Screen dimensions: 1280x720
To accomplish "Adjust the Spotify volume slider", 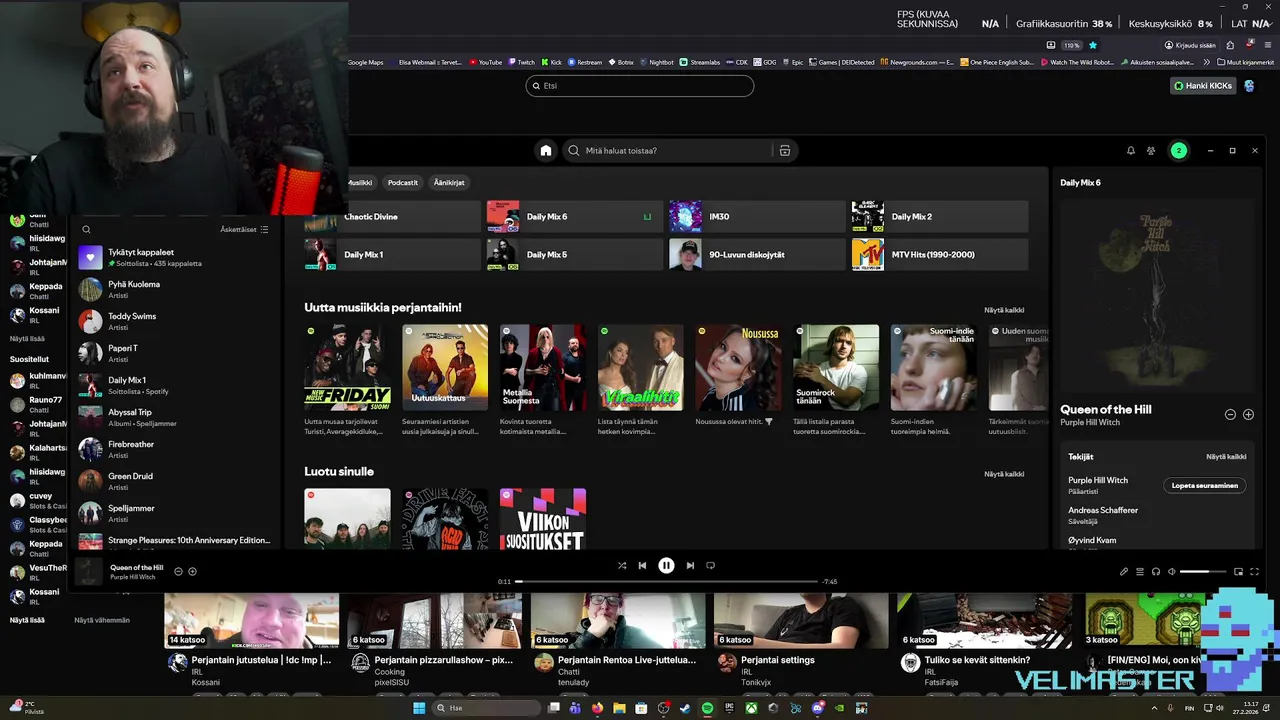I will [1203, 572].
